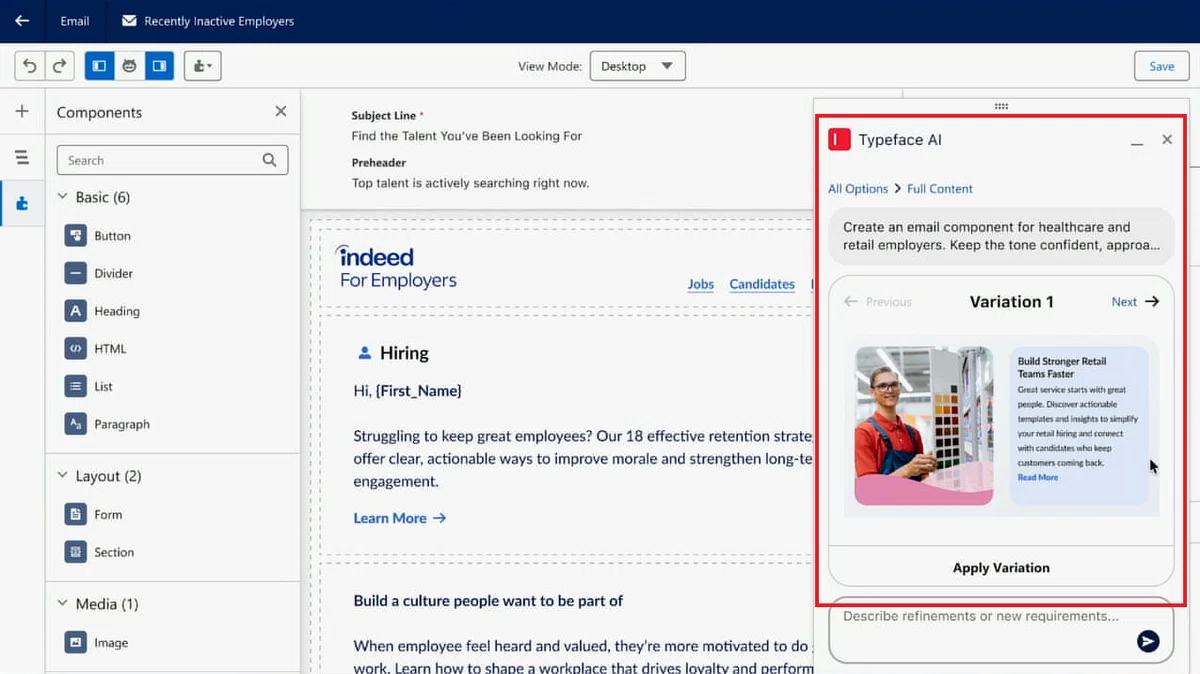
Task: Click Apply Variation button
Action: tap(1001, 568)
